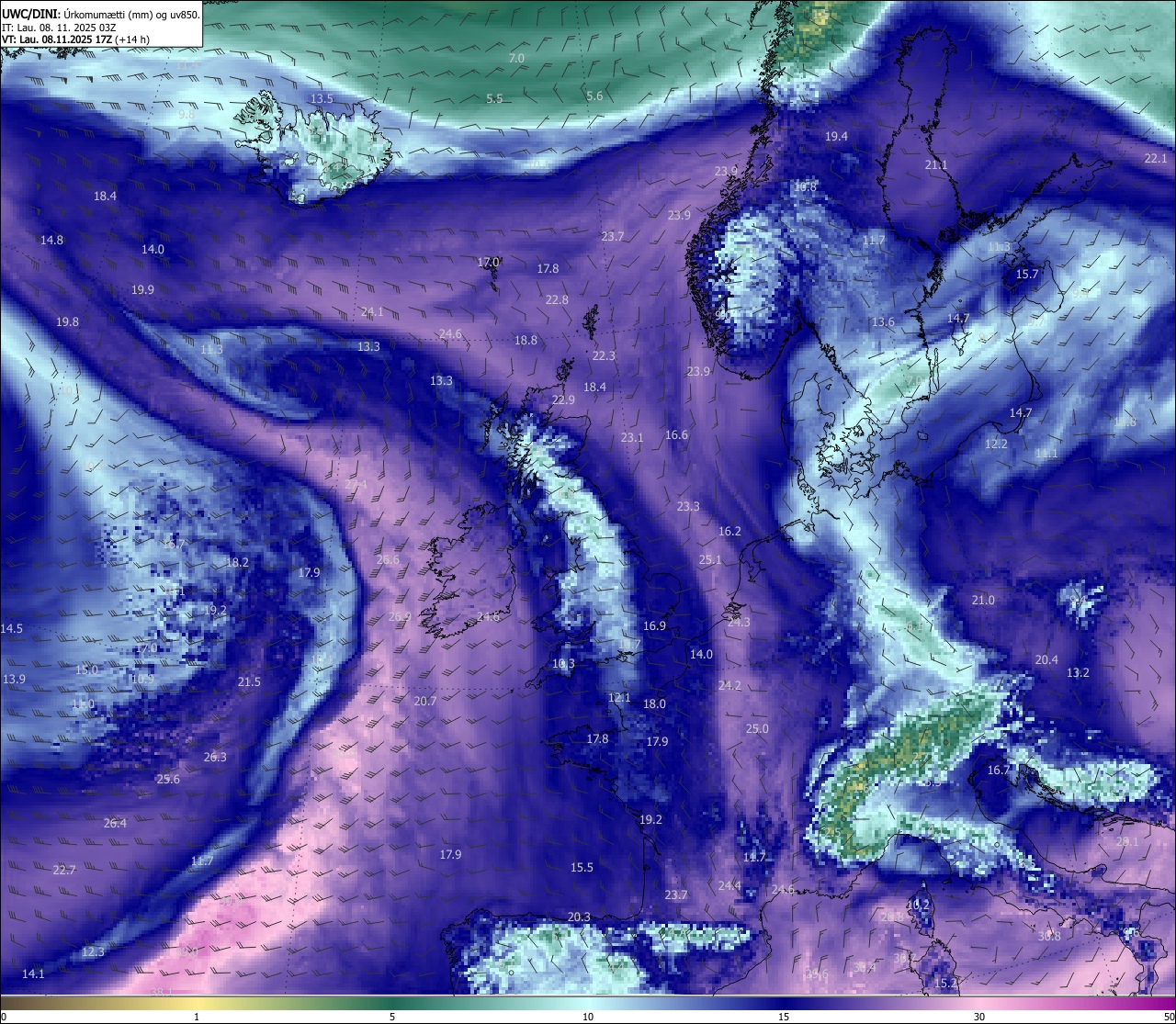Click the 12.3 value on the map
Viewport: 1176px width, 1024px height.
tap(93, 951)
